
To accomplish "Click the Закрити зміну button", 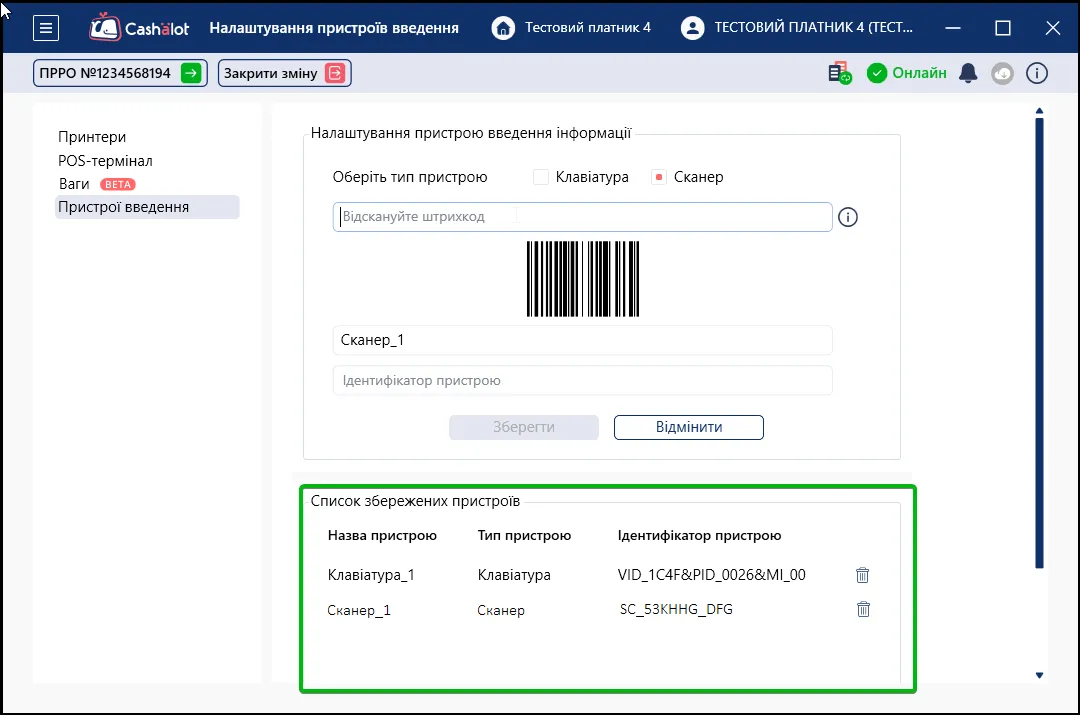I will pyautogui.click(x=284, y=73).
